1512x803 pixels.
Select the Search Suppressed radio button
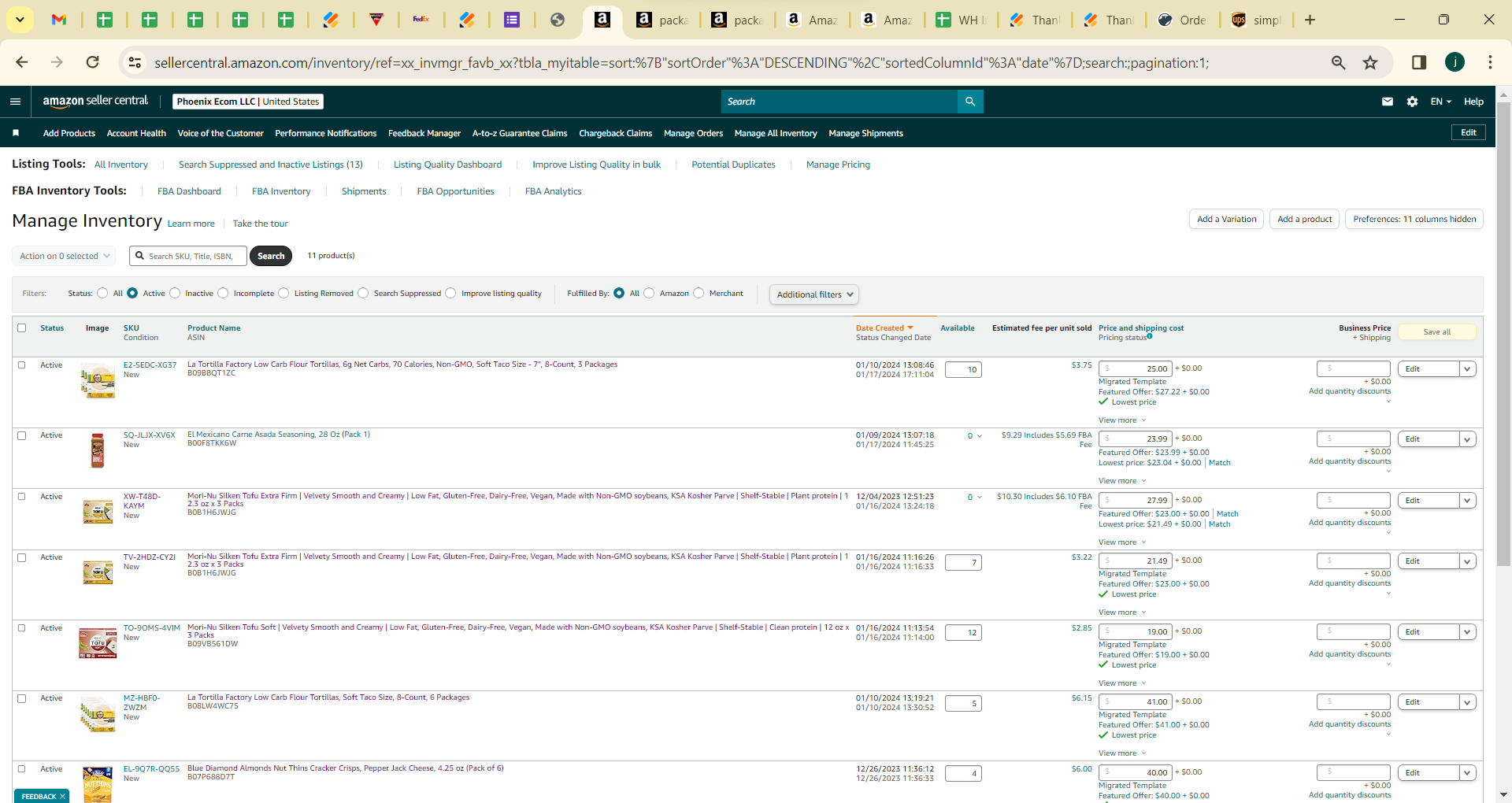click(363, 294)
